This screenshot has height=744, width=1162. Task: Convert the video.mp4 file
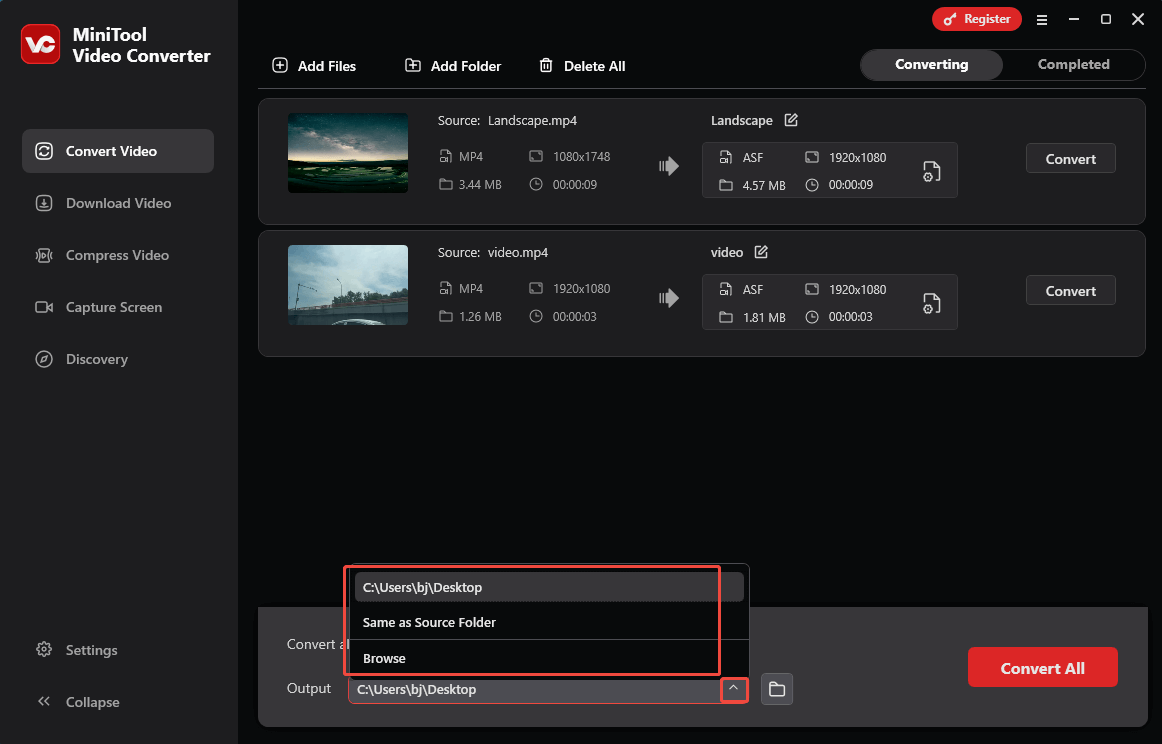[1070, 290]
